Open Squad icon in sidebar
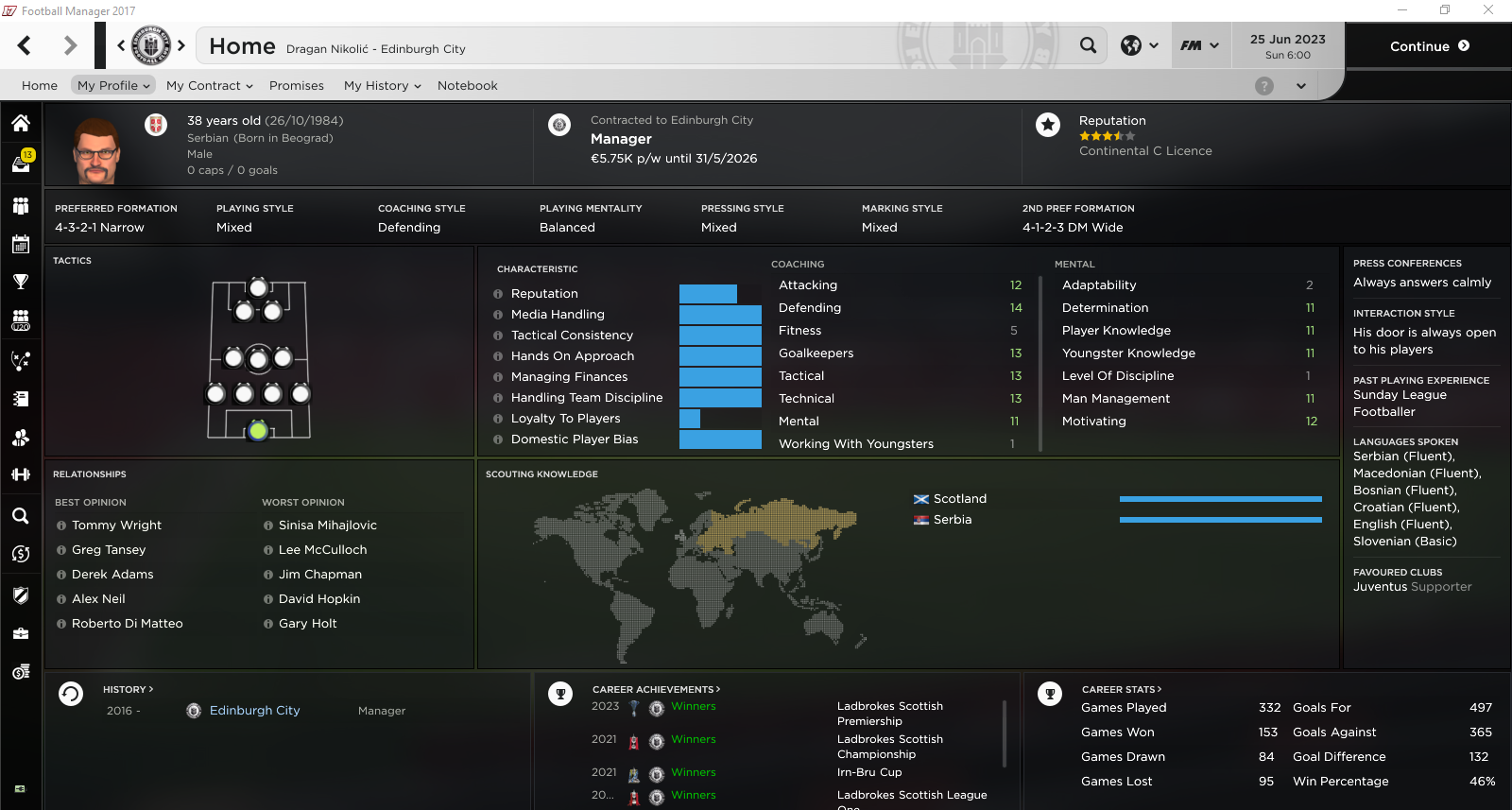This screenshot has width=1512, height=810. pyautogui.click(x=21, y=205)
